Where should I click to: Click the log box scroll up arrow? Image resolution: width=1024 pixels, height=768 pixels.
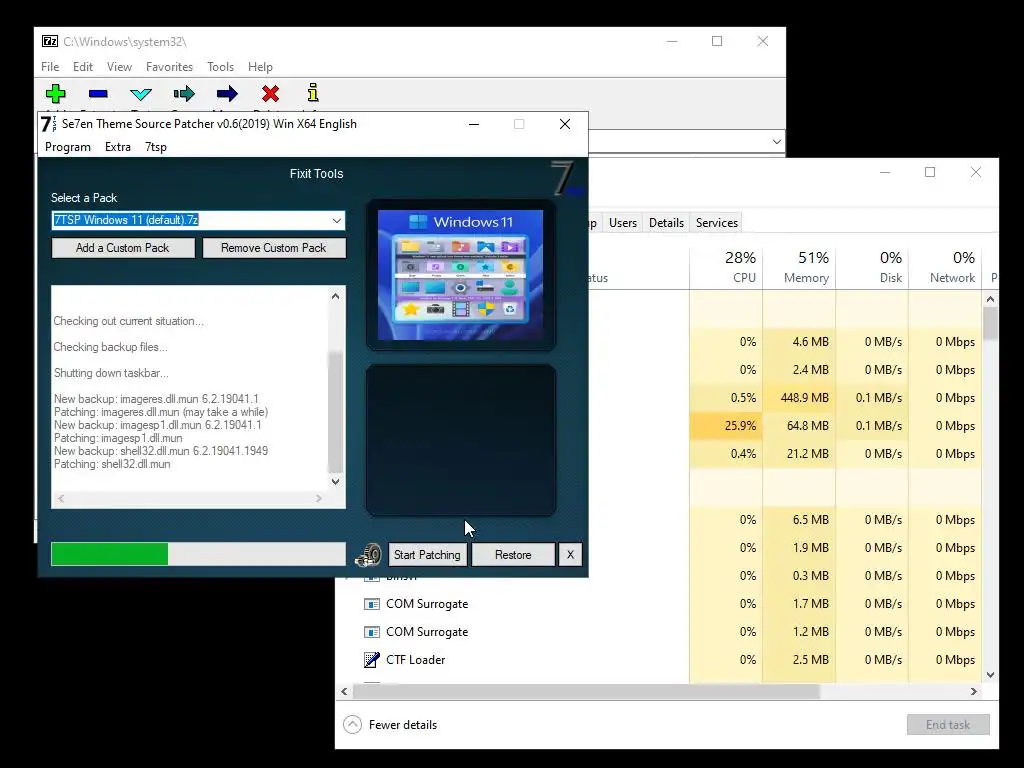(x=335, y=296)
